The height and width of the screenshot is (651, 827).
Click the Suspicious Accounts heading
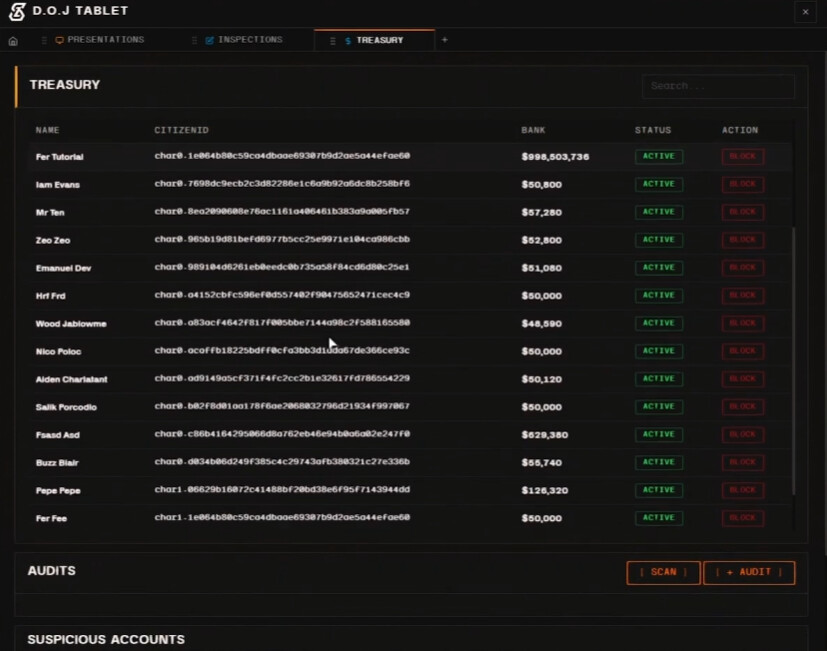click(106, 640)
